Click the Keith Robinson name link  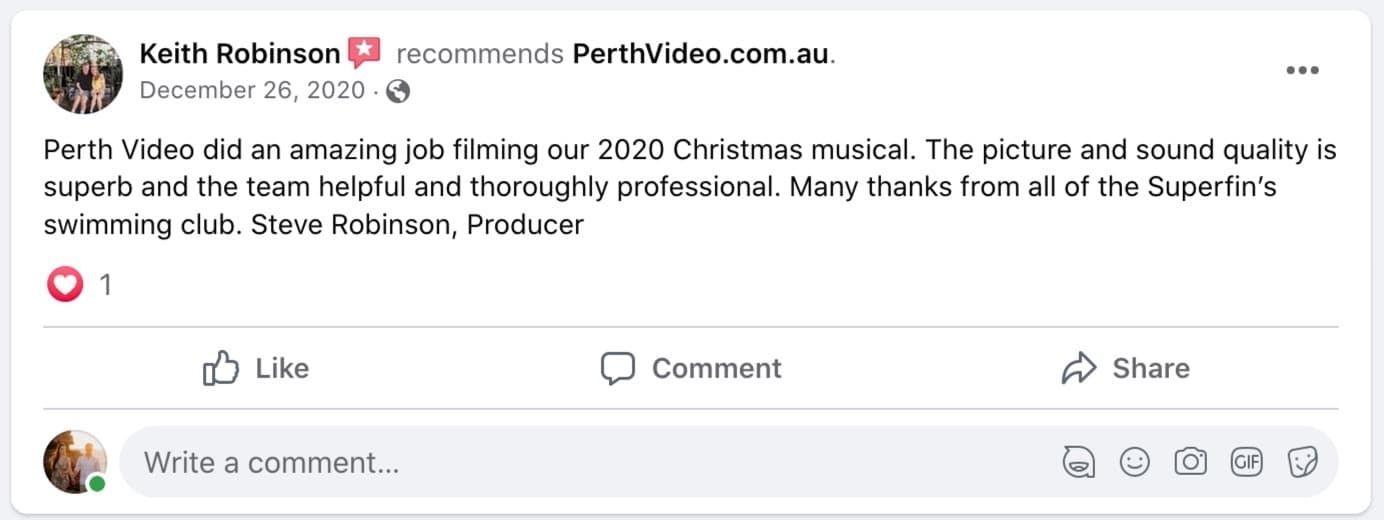(x=240, y=54)
